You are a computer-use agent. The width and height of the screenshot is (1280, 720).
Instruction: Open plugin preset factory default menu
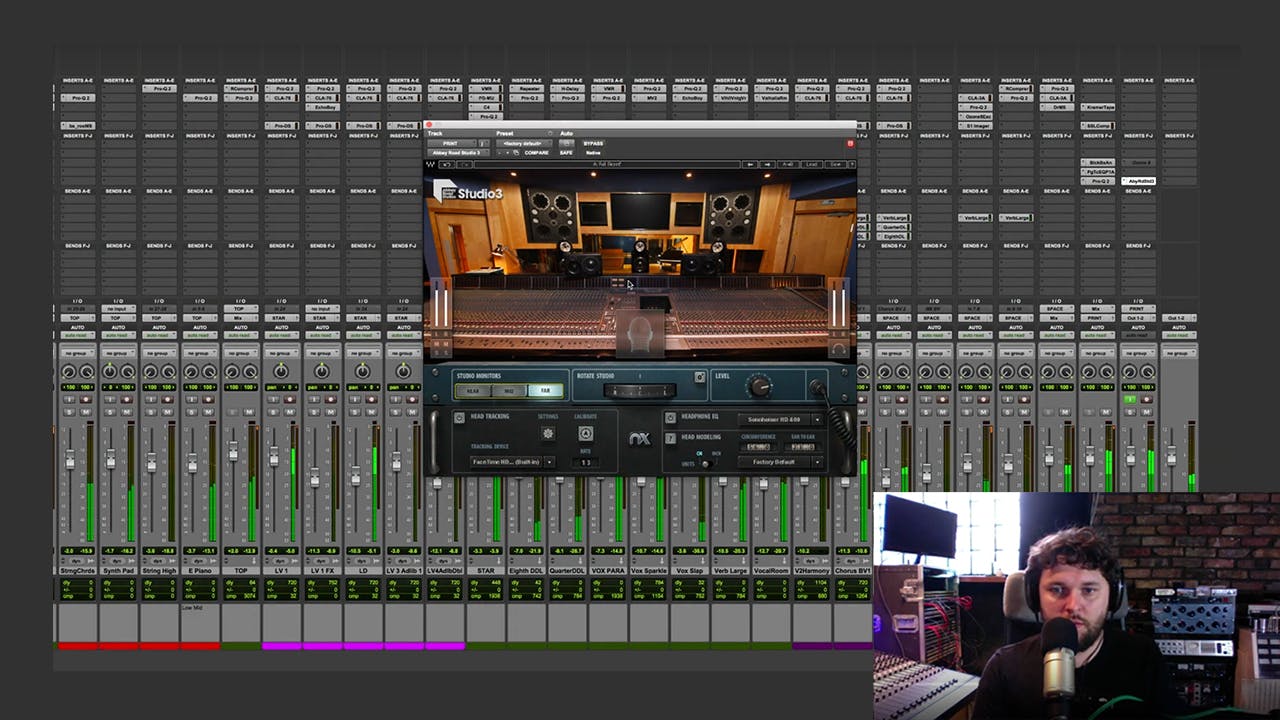click(x=524, y=144)
